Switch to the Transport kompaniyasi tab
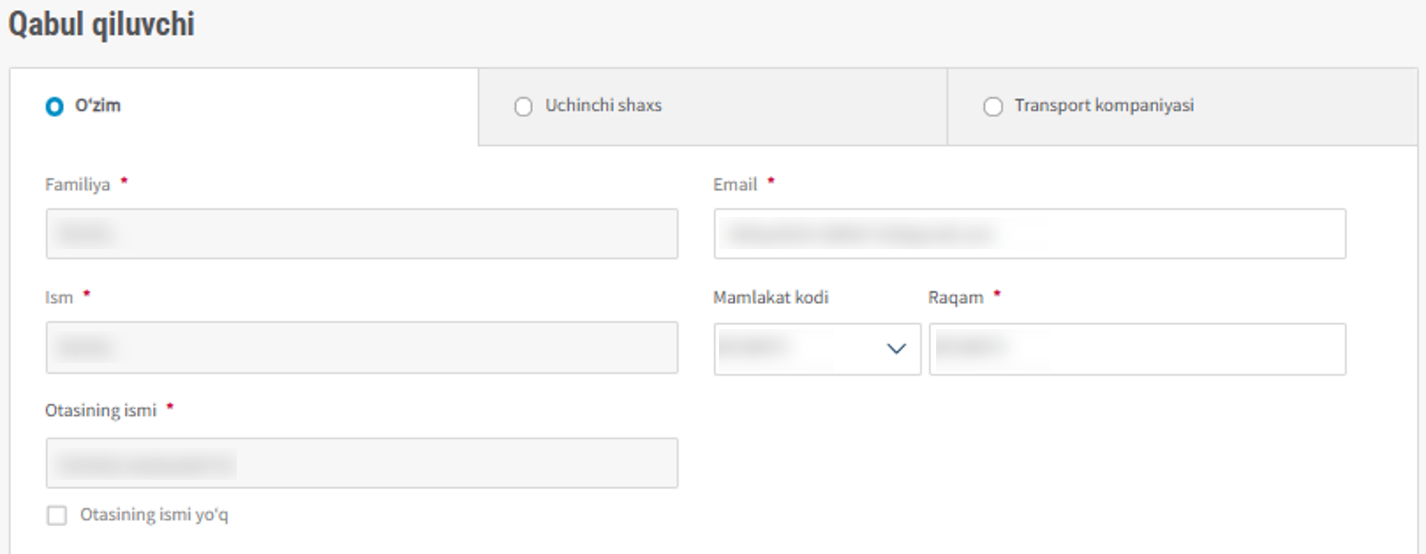 1182,107
